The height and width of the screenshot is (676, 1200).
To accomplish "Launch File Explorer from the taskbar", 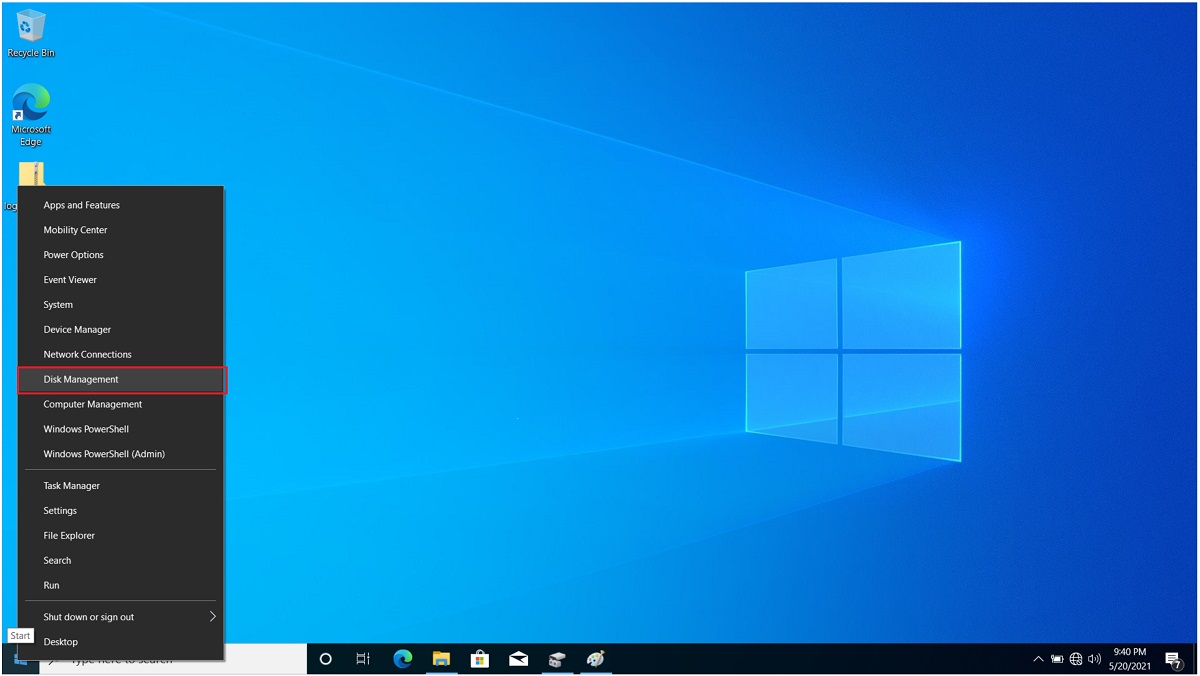I will tap(441, 659).
